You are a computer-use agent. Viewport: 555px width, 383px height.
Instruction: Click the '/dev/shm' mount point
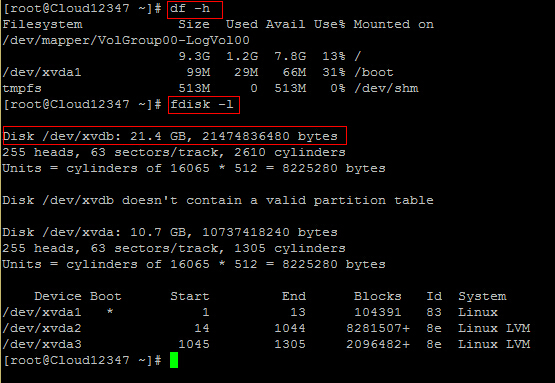pos(386,88)
